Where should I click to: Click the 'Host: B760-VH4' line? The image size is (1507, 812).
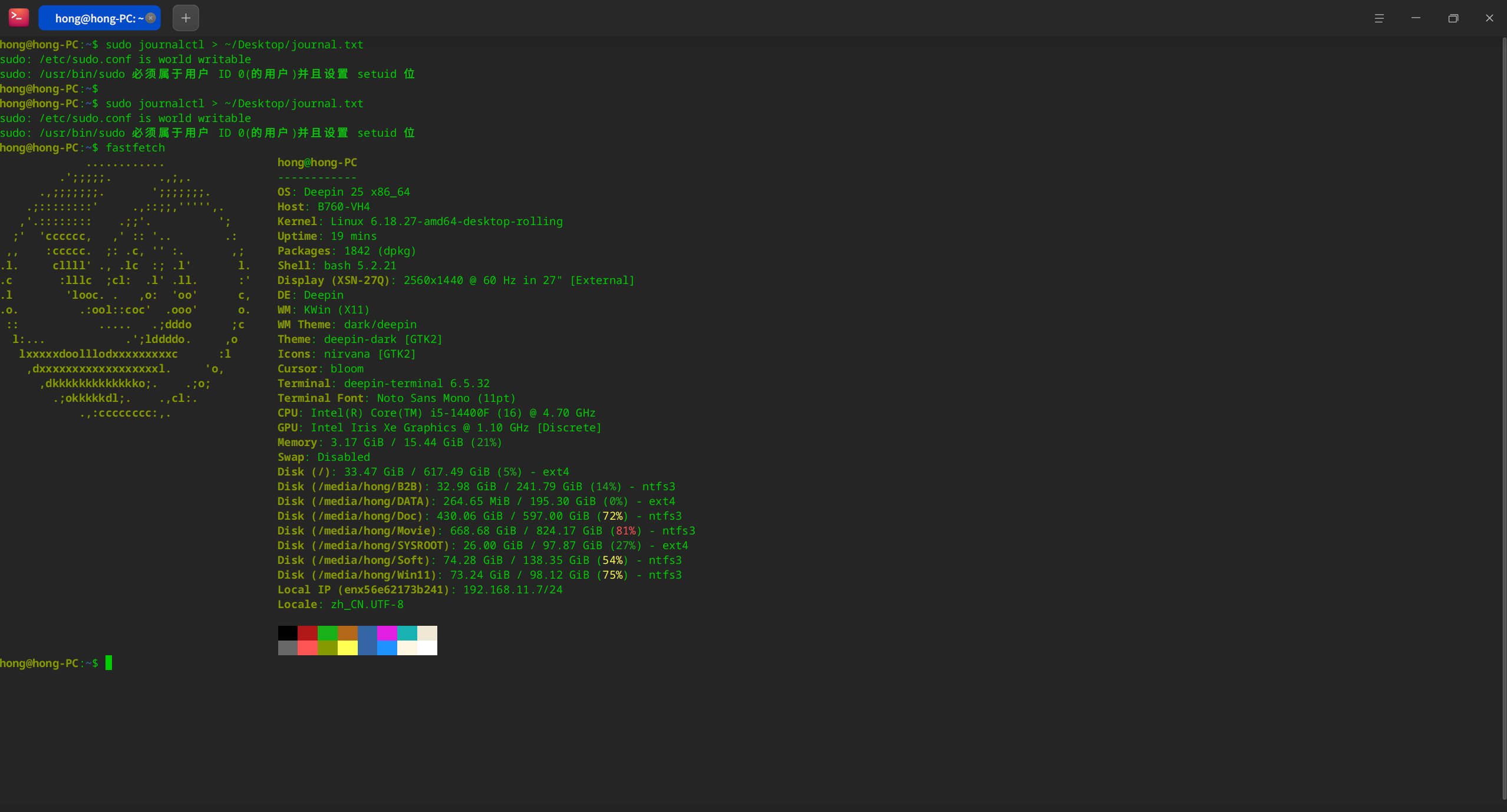click(324, 207)
